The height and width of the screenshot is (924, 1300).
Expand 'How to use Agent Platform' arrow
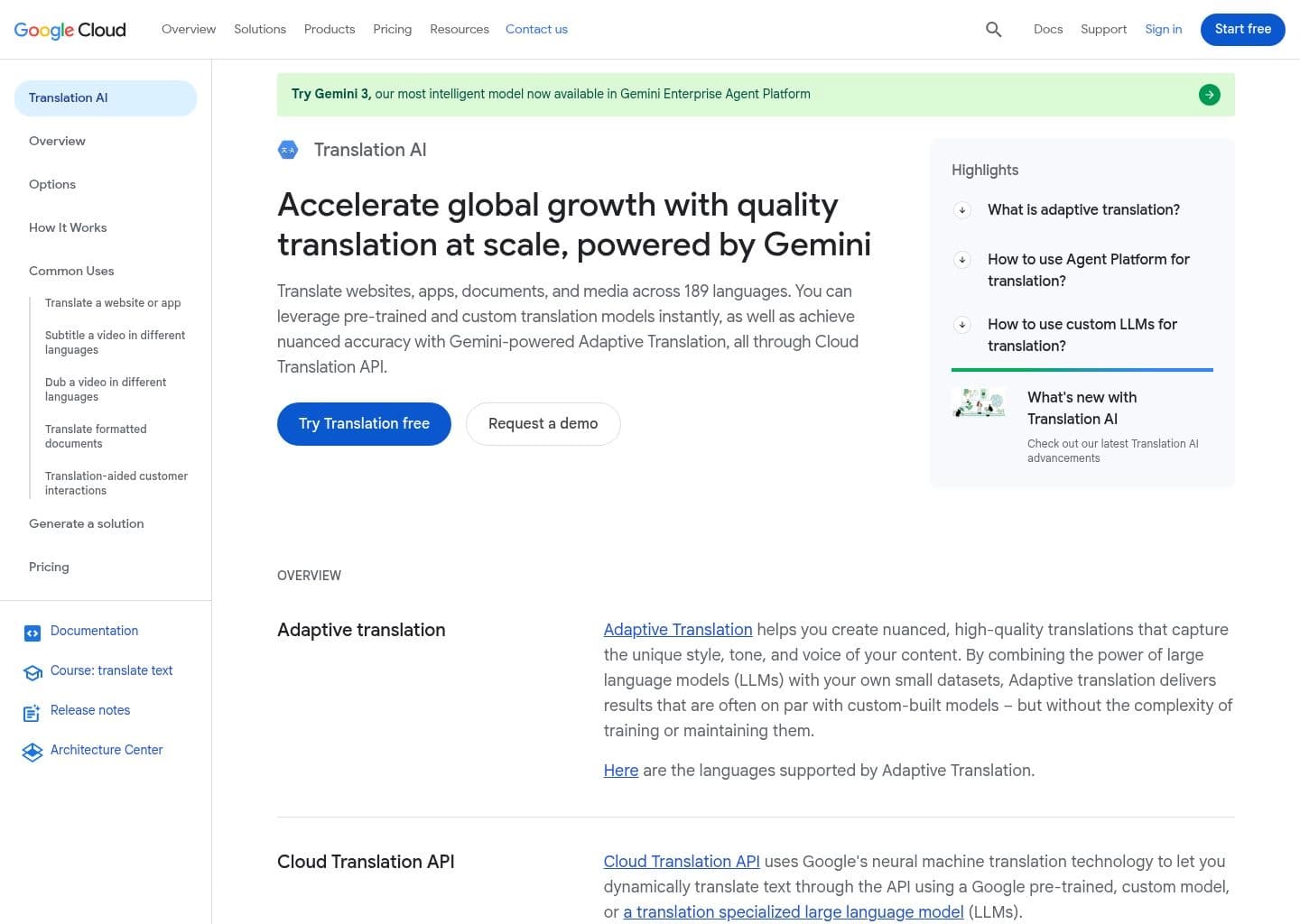pos(962,260)
